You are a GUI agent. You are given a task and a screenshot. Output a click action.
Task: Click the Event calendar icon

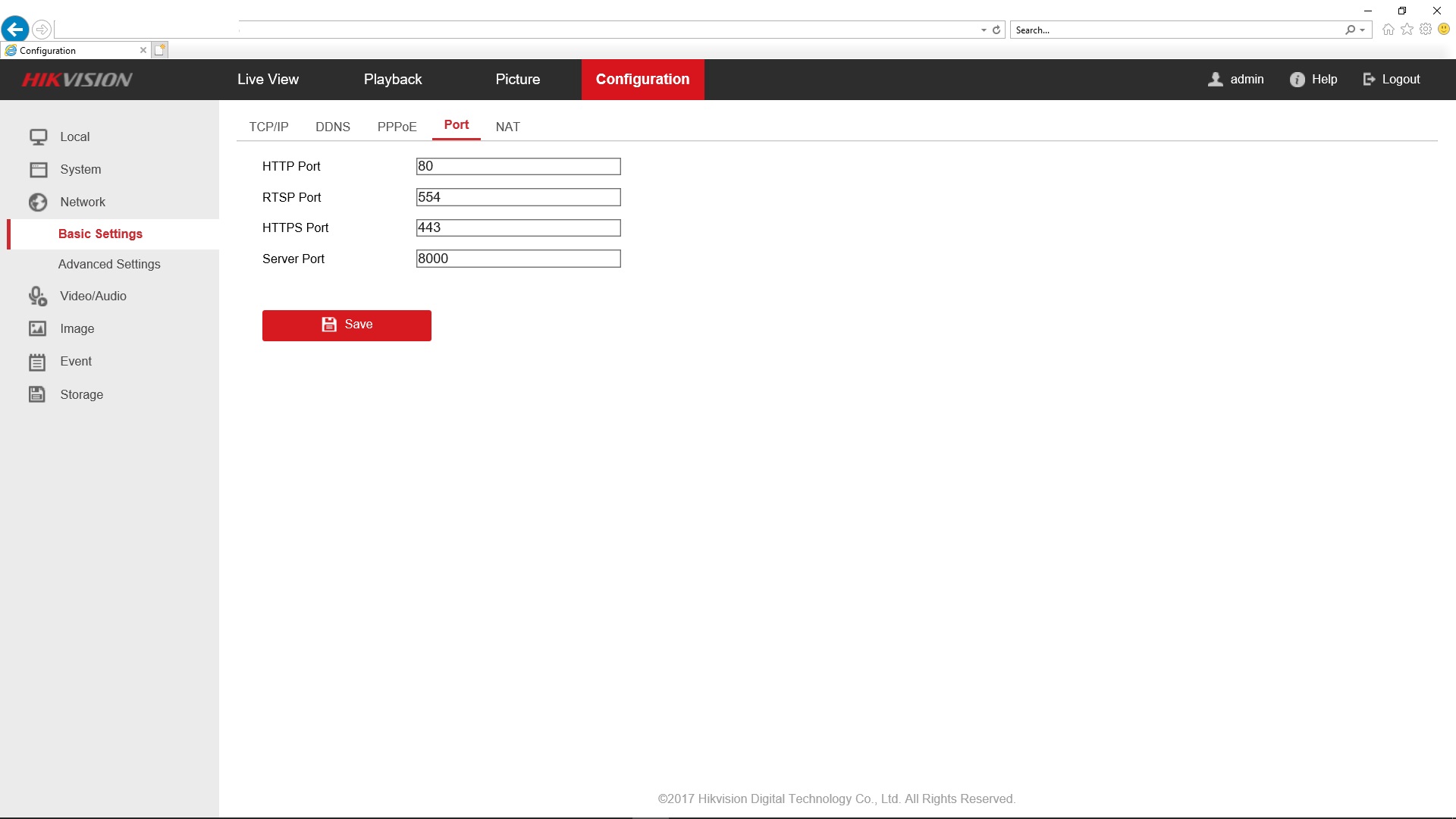[x=38, y=362]
